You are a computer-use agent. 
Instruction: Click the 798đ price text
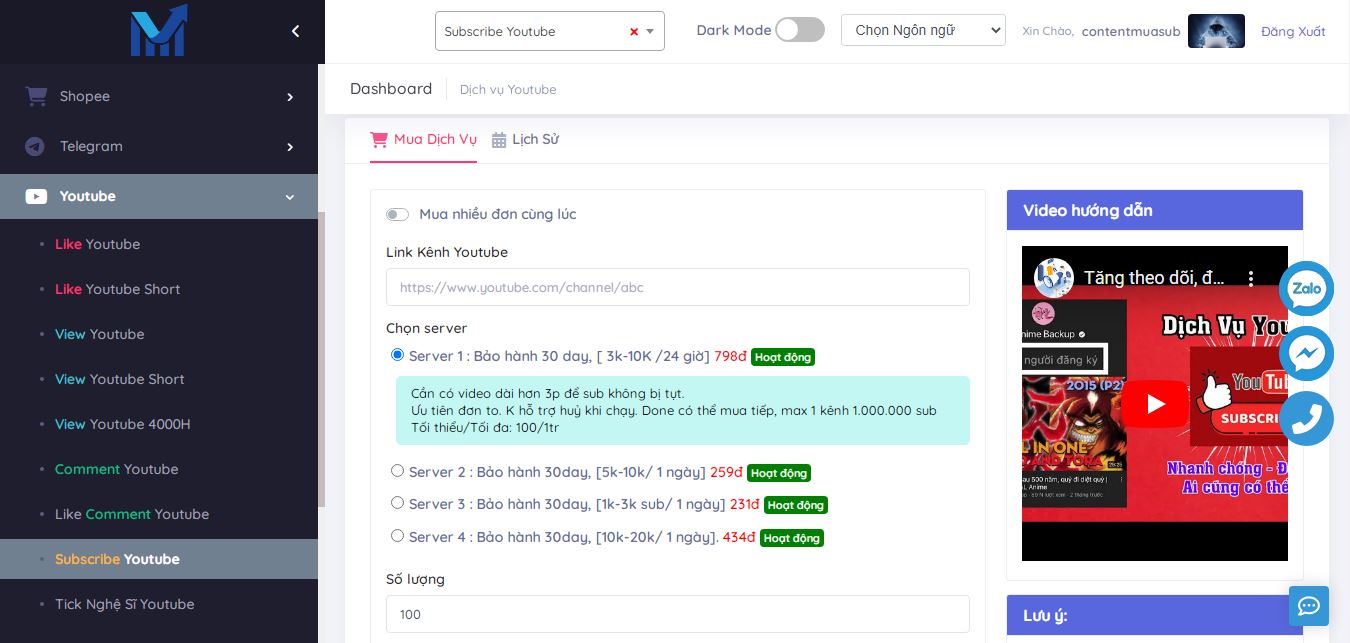[730, 356]
